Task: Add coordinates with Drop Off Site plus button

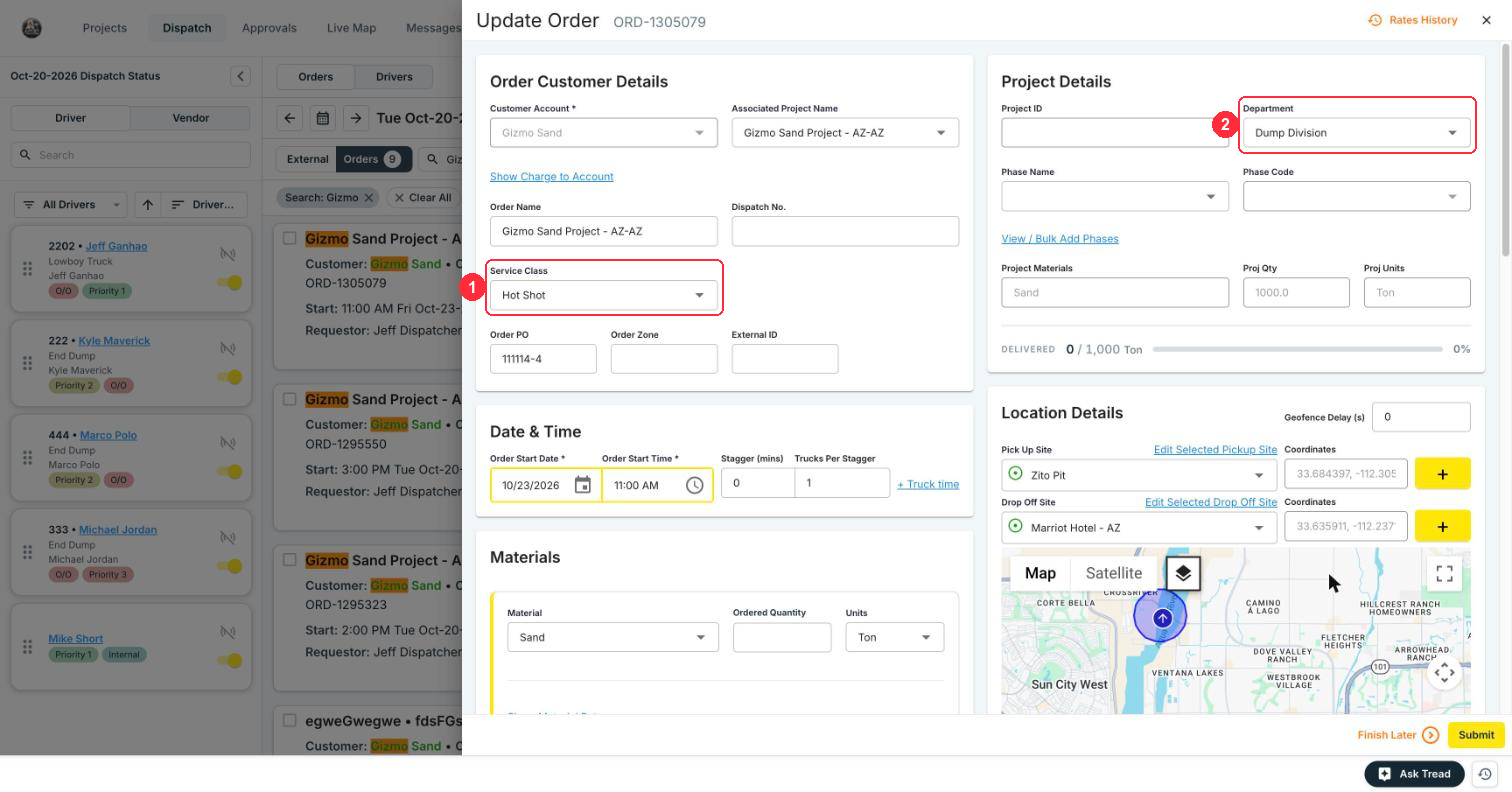Action: pyautogui.click(x=1442, y=526)
